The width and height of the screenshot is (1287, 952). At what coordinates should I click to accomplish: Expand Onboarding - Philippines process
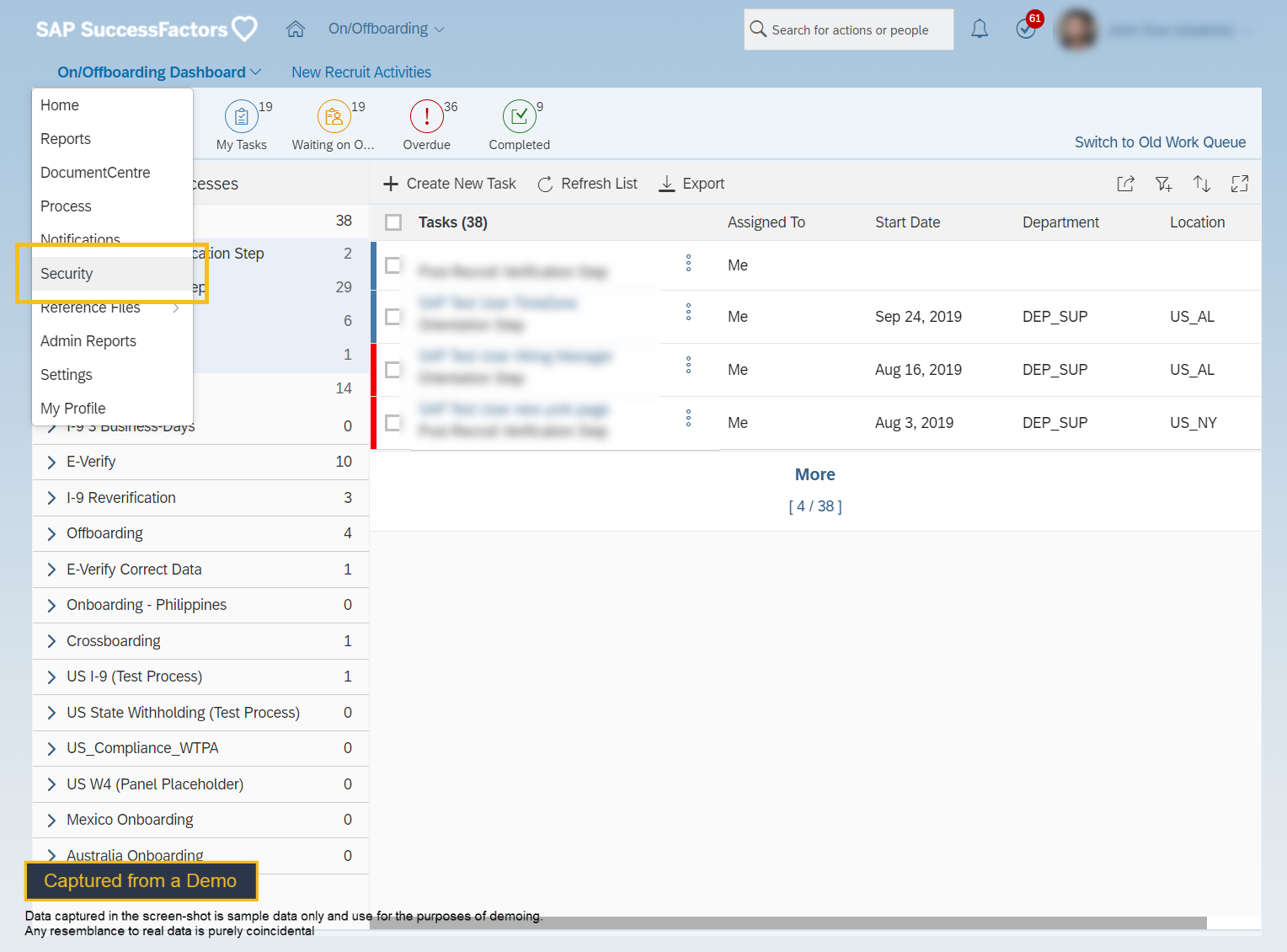pos(51,605)
